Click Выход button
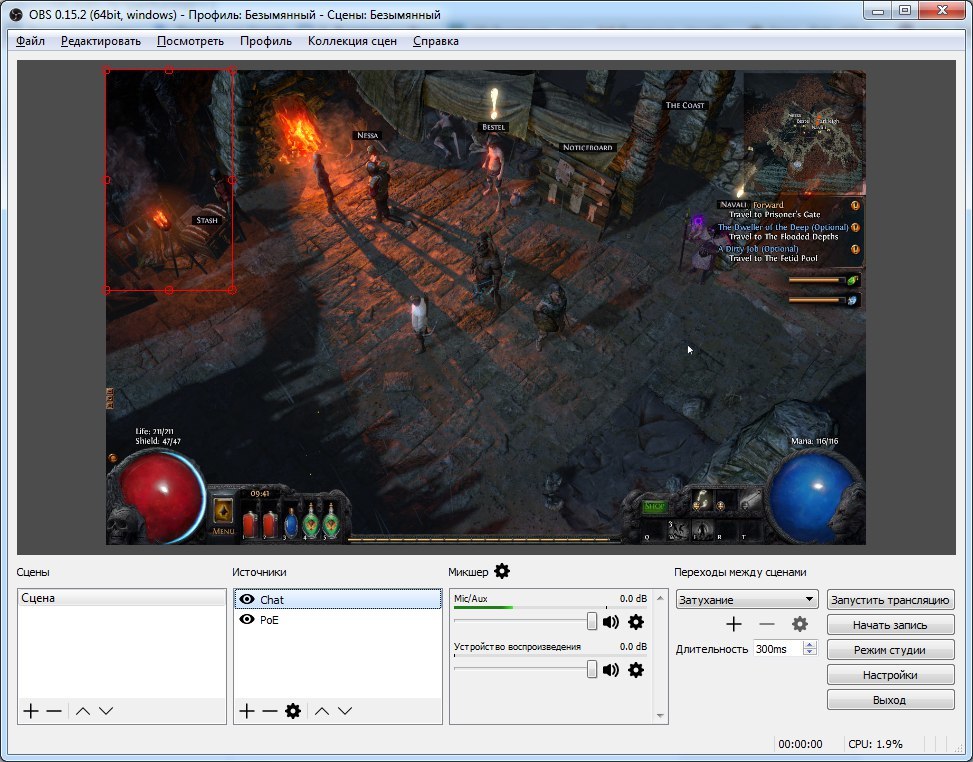The image size is (973, 762). pos(890,699)
